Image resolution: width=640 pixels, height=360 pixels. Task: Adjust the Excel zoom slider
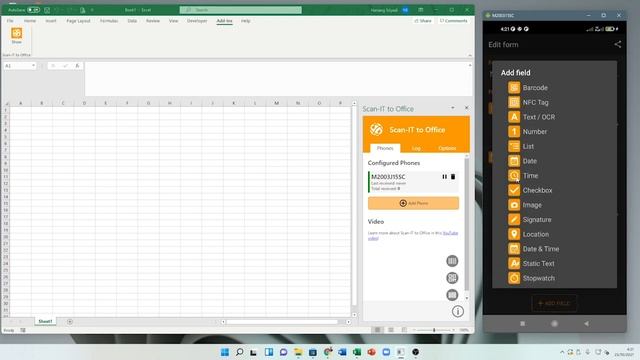tap(434, 330)
